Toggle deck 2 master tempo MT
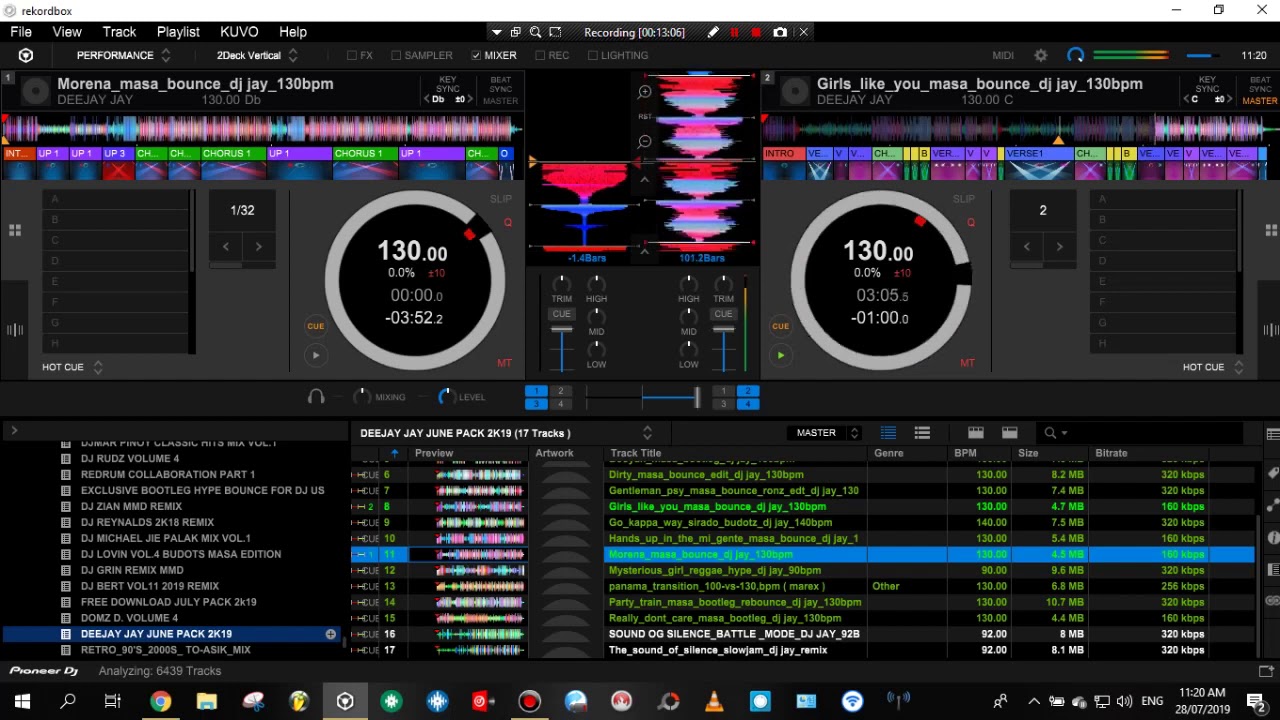This screenshot has width=1280, height=720. point(967,363)
